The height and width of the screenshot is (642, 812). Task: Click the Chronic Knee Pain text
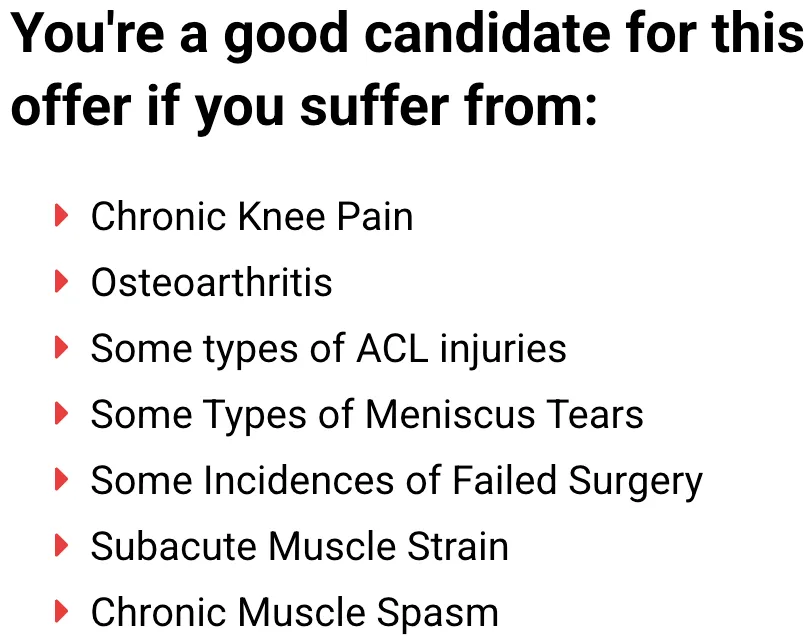tap(252, 216)
